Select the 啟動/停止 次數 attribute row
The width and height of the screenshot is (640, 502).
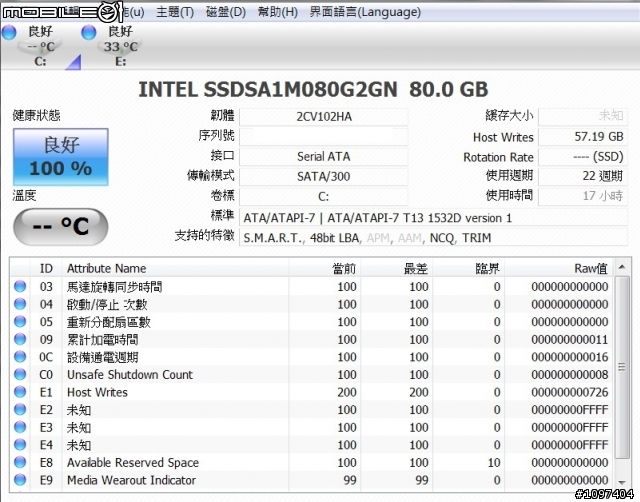[x=311, y=304]
